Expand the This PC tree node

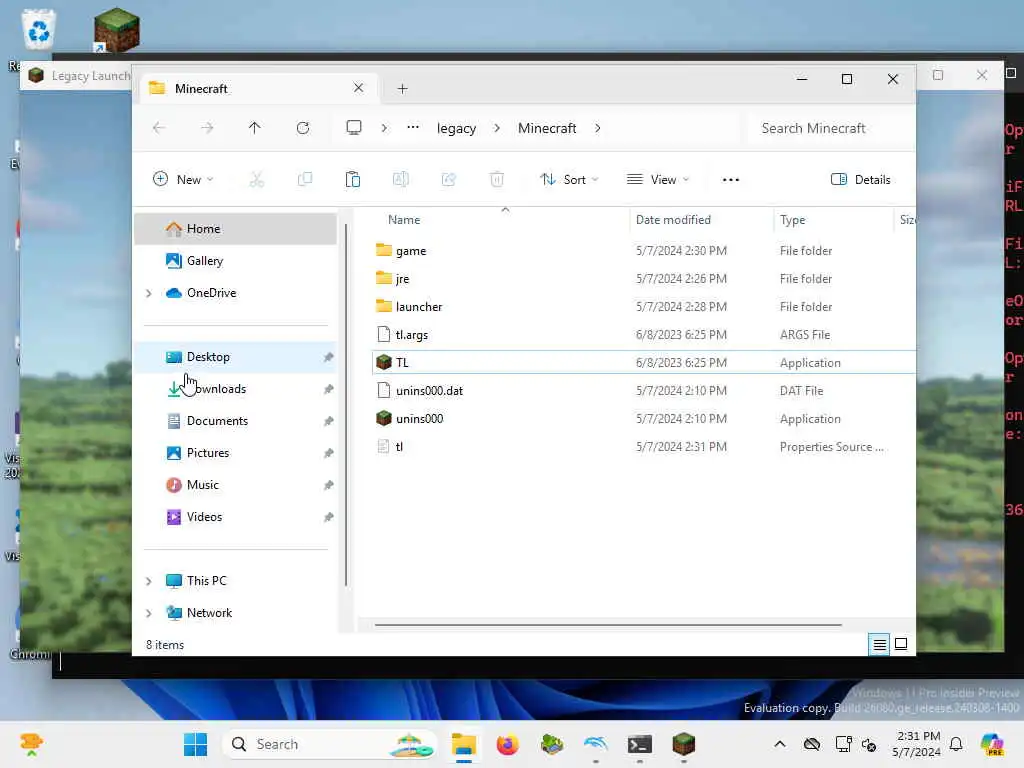pyautogui.click(x=149, y=581)
